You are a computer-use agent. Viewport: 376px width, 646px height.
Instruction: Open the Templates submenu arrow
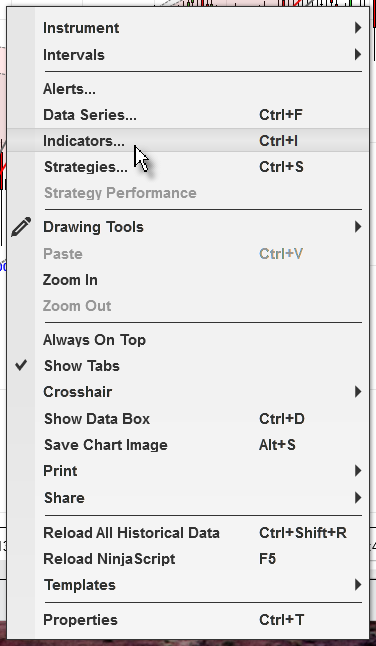point(358,585)
